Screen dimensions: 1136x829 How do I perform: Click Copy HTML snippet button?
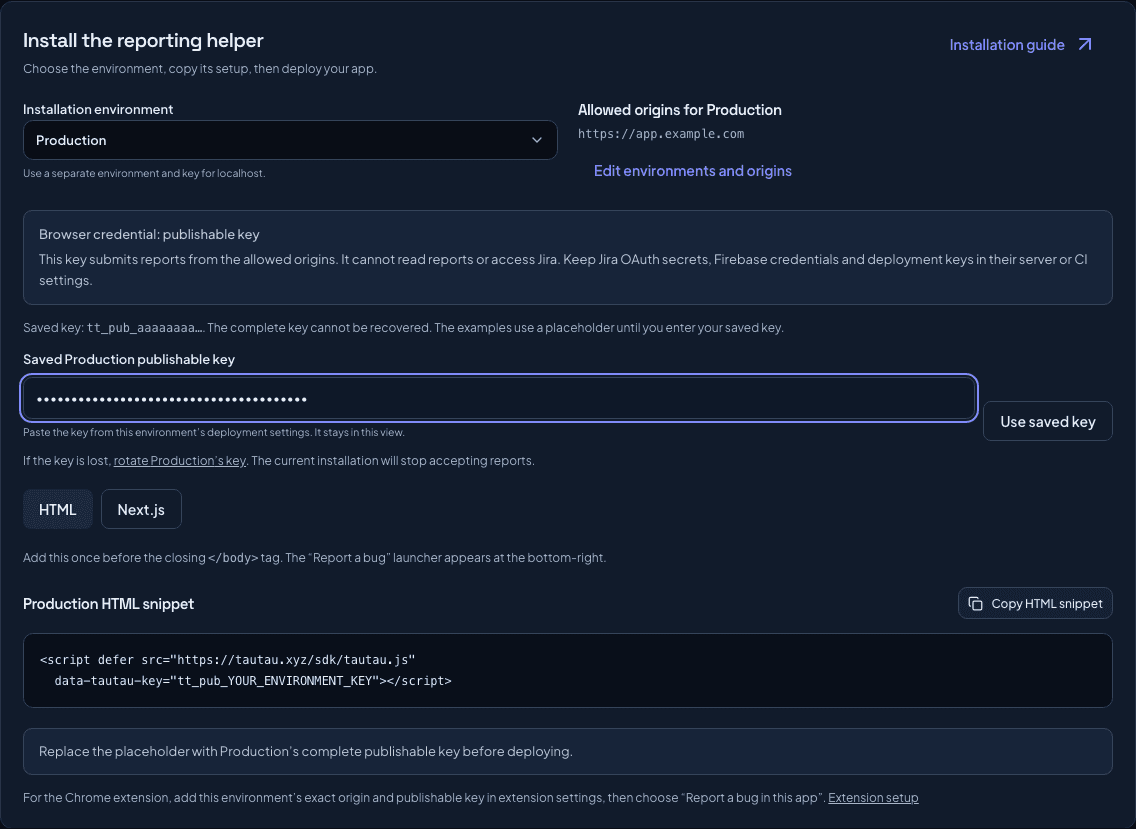(x=1035, y=603)
